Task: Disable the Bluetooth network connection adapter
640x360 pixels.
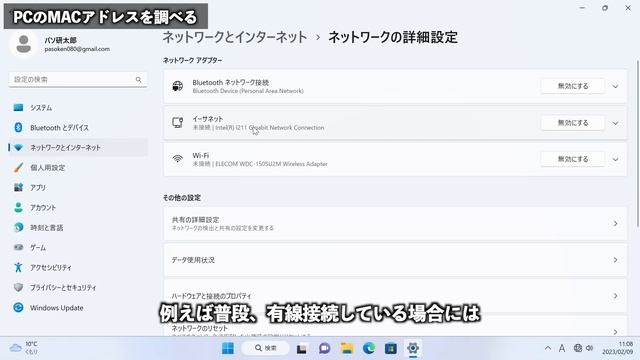Action: tap(573, 86)
